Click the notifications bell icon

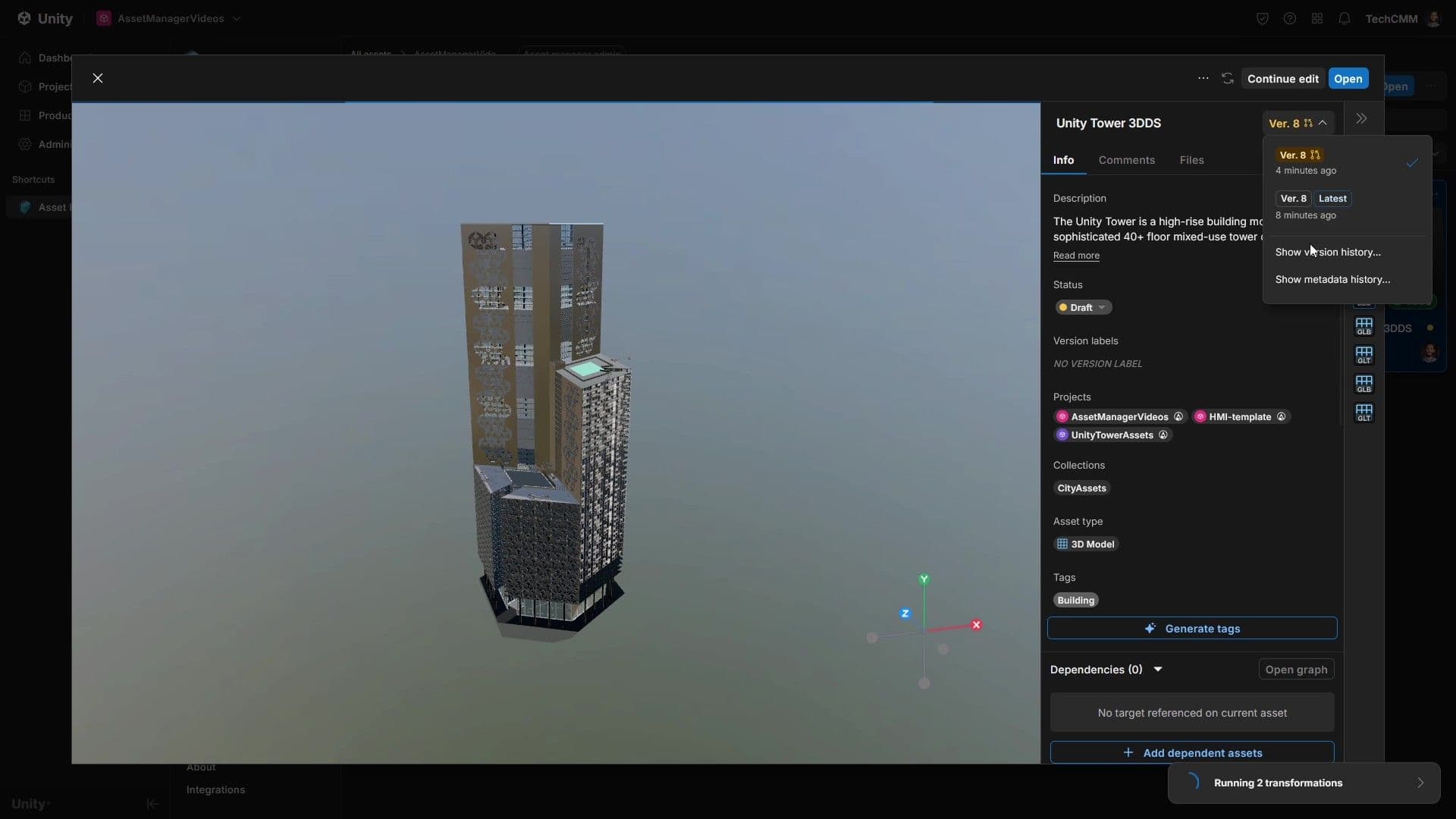pos(1344,18)
